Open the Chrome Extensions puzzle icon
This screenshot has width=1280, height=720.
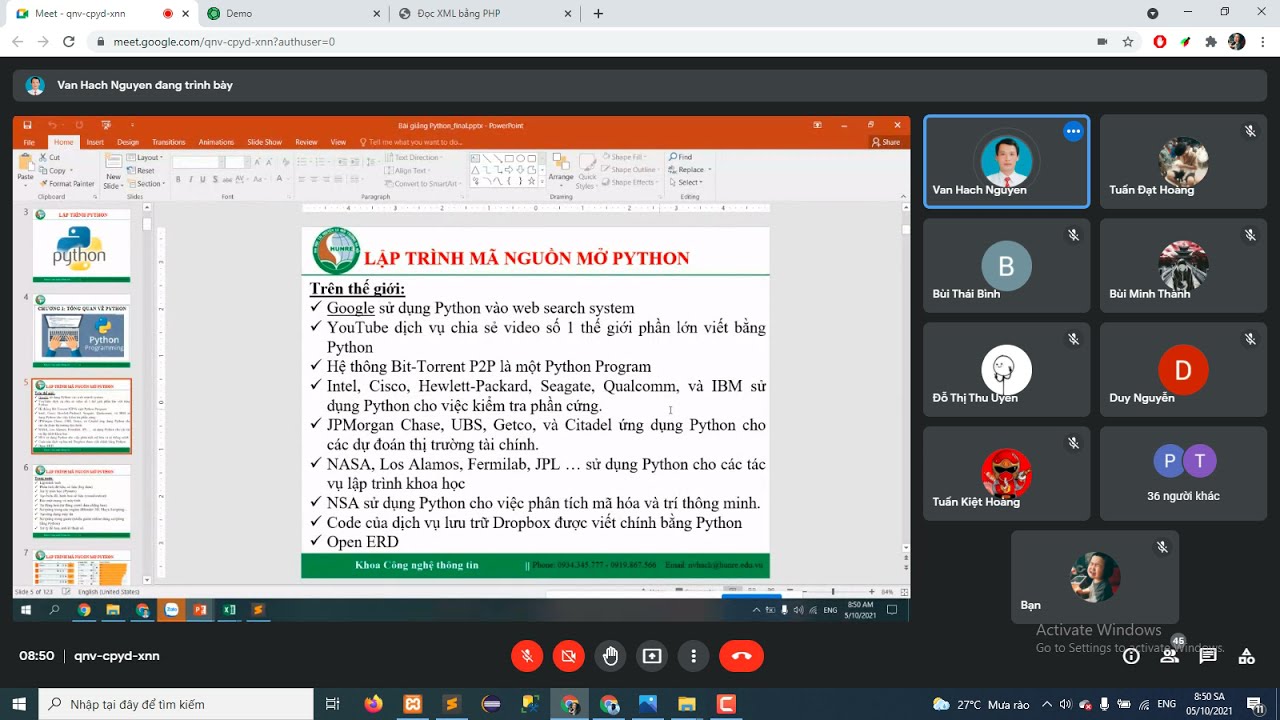pos(1211,42)
